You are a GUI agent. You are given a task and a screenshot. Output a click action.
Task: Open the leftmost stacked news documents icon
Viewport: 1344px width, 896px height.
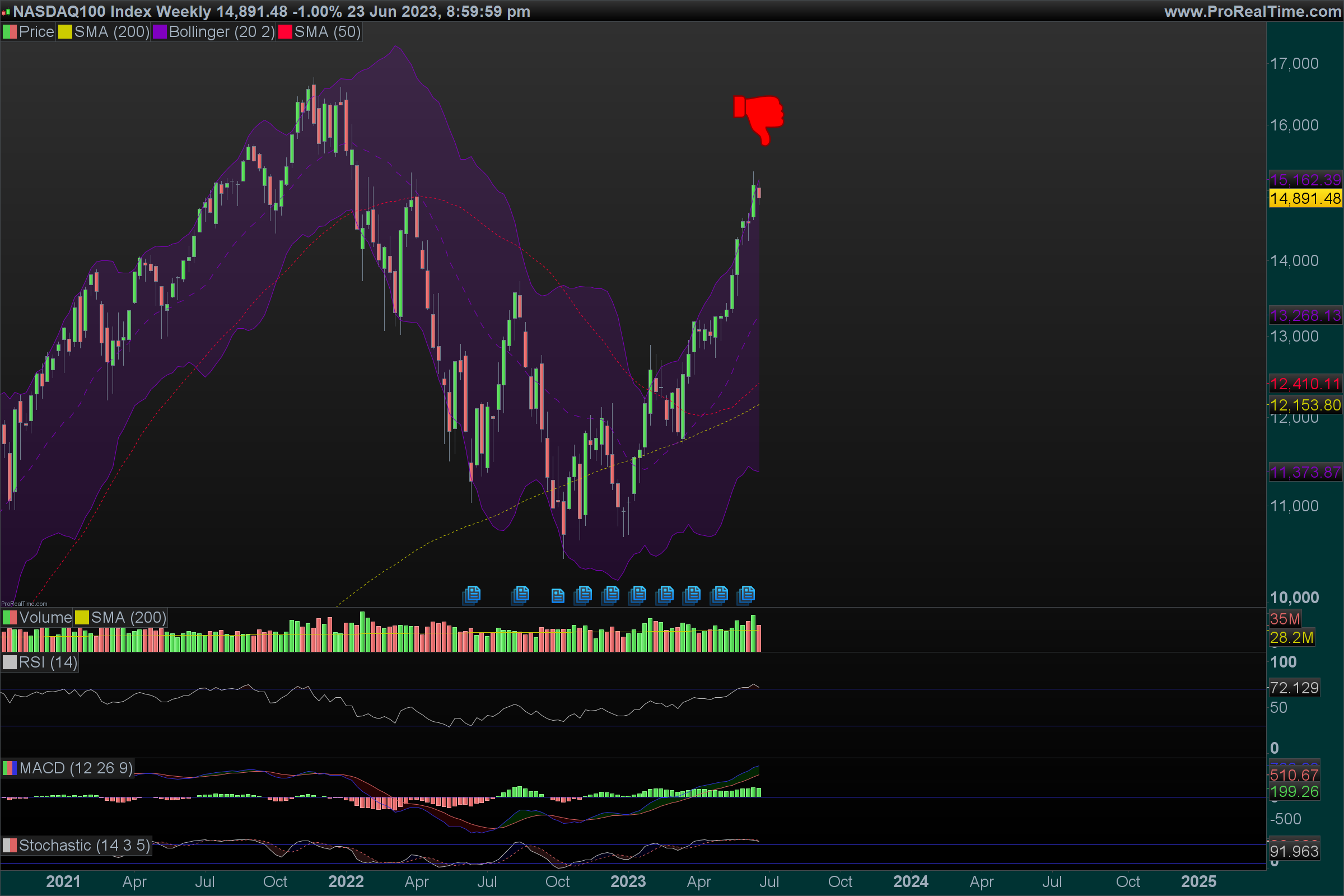(472, 595)
